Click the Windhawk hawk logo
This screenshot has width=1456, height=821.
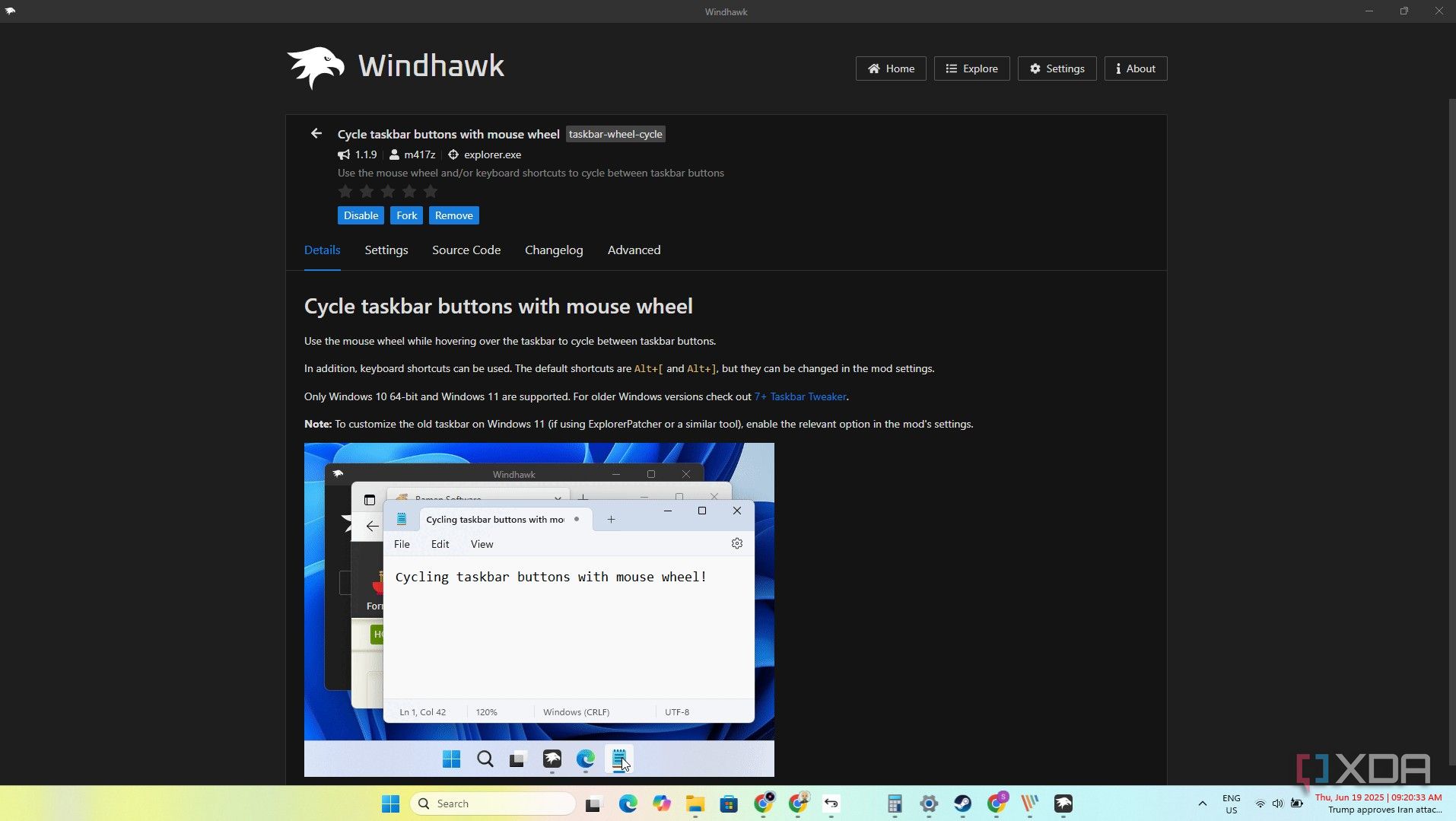coord(316,68)
